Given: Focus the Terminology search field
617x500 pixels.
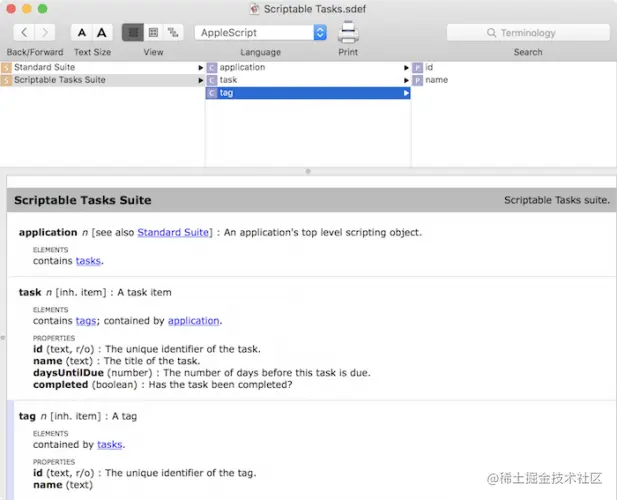Looking at the screenshot, I should click(x=528, y=33).
